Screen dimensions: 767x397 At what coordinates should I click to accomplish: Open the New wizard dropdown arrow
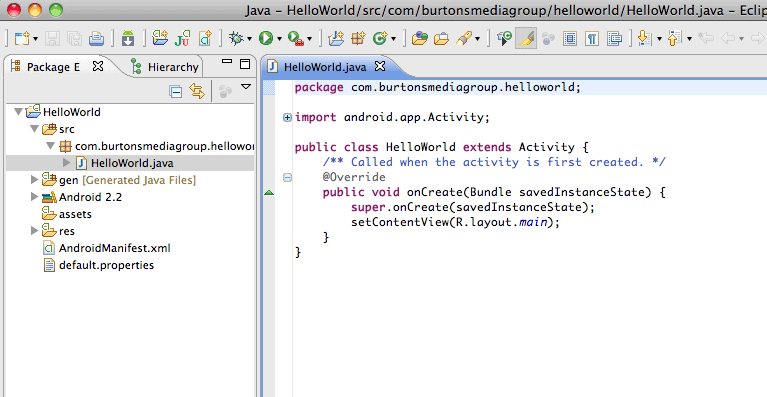coord(35,39)
